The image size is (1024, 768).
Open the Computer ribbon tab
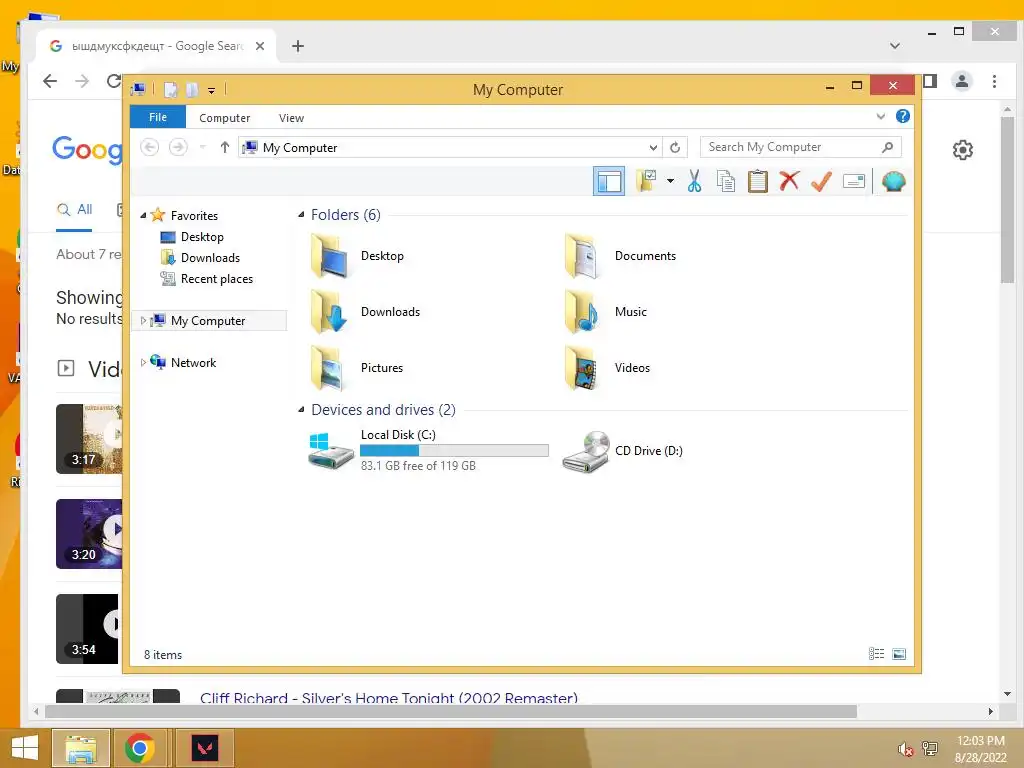[225, 118]
